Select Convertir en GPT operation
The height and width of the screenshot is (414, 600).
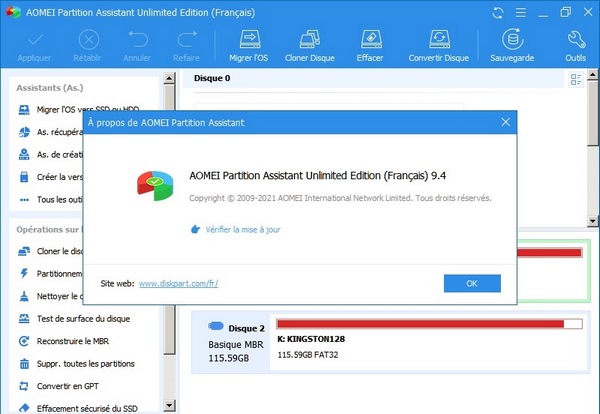click(68, 386)
